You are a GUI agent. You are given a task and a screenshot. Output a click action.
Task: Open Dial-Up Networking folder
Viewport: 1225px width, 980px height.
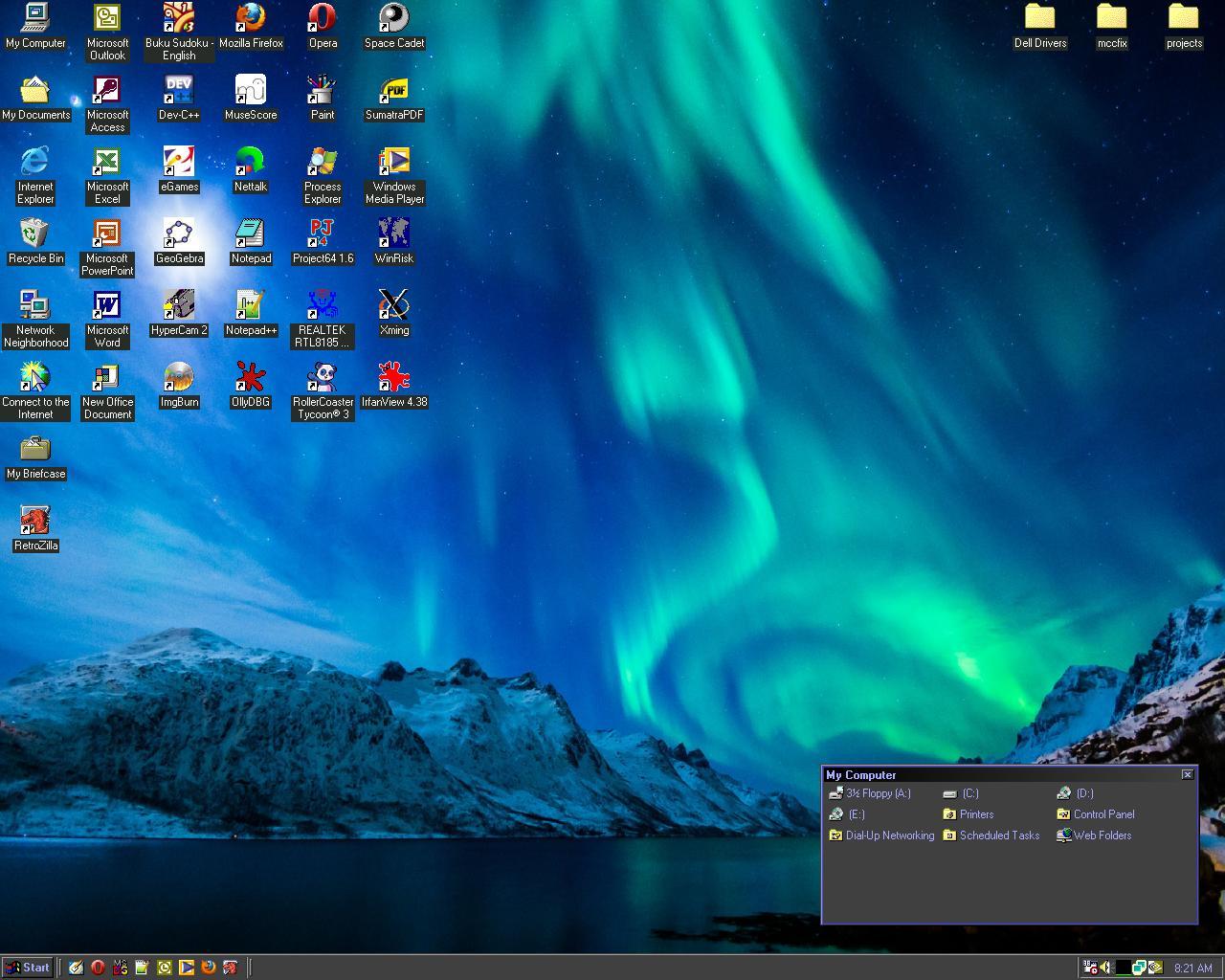click(x=880, y=835)
